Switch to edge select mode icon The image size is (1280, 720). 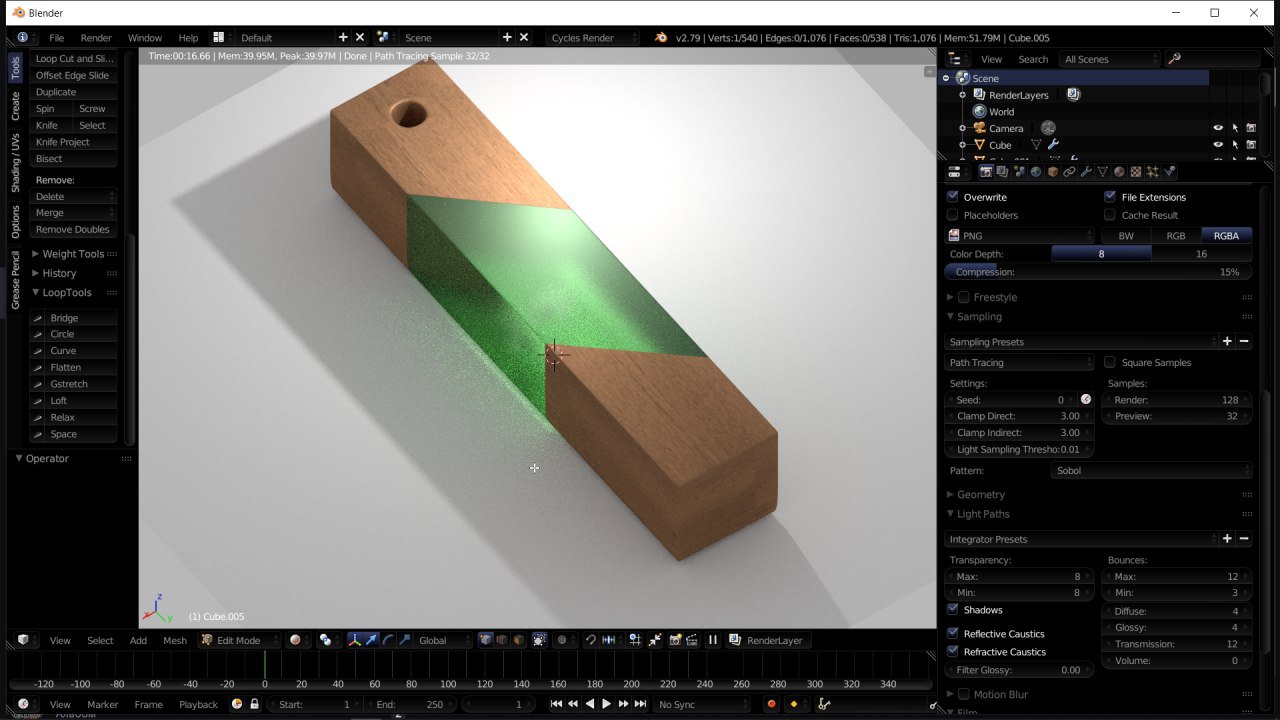(x=502, y=640)
